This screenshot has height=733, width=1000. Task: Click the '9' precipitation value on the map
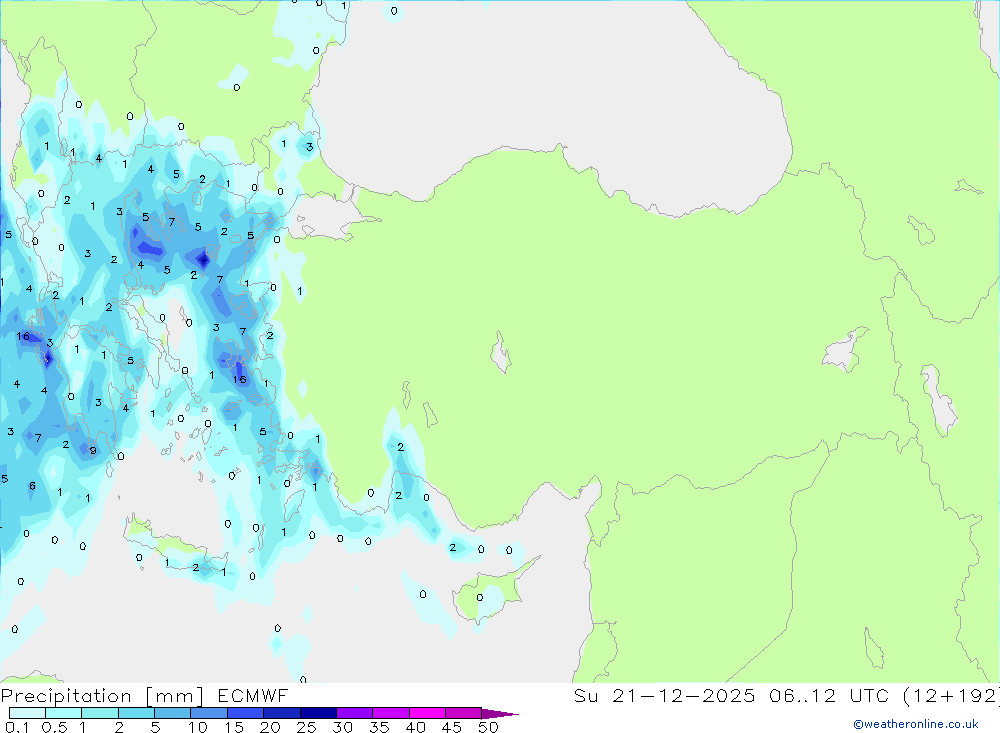coord(93,451)
